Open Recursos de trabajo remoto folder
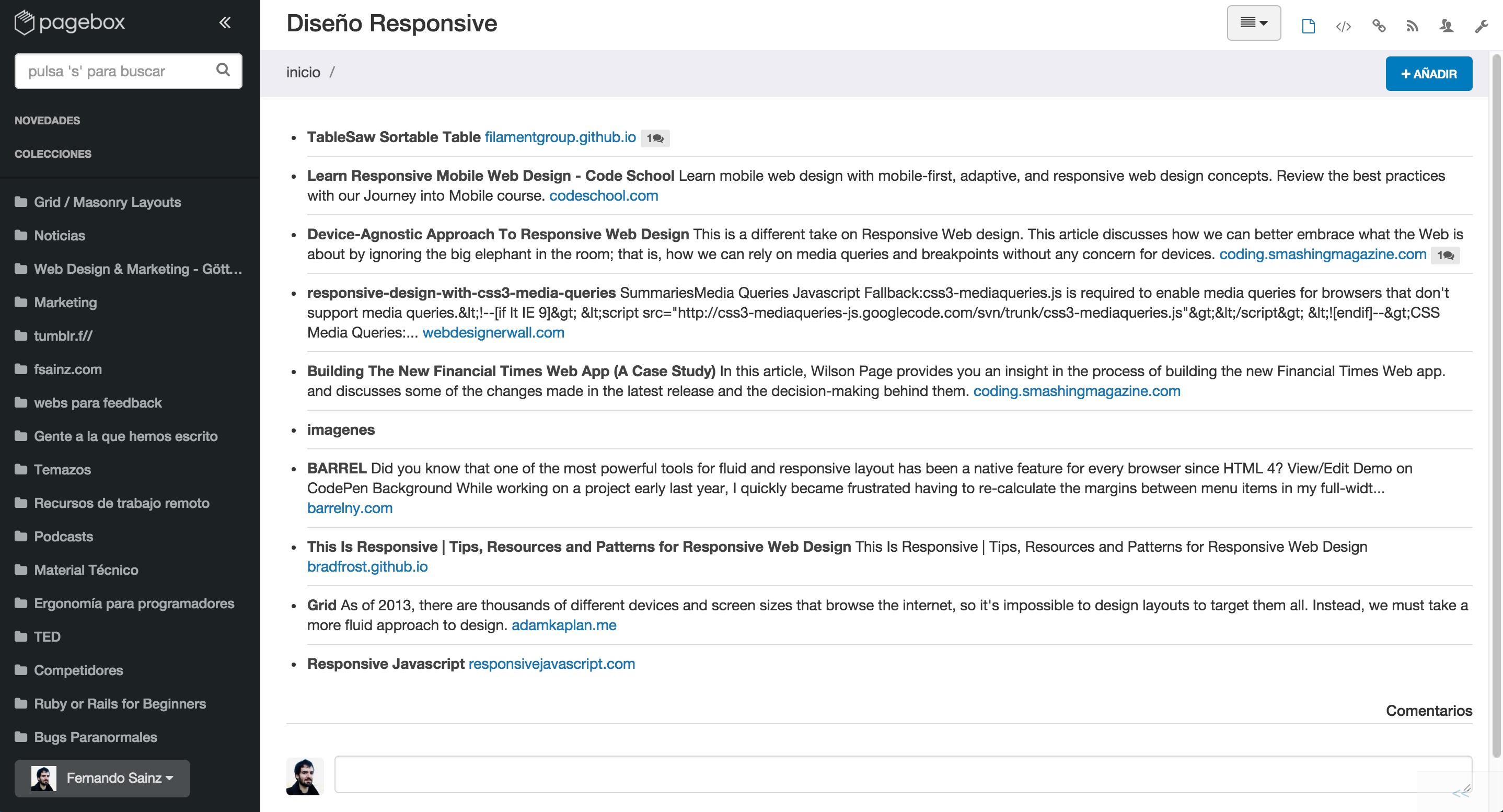Screen dimensions: 1503x812 [x=121, y=503]
